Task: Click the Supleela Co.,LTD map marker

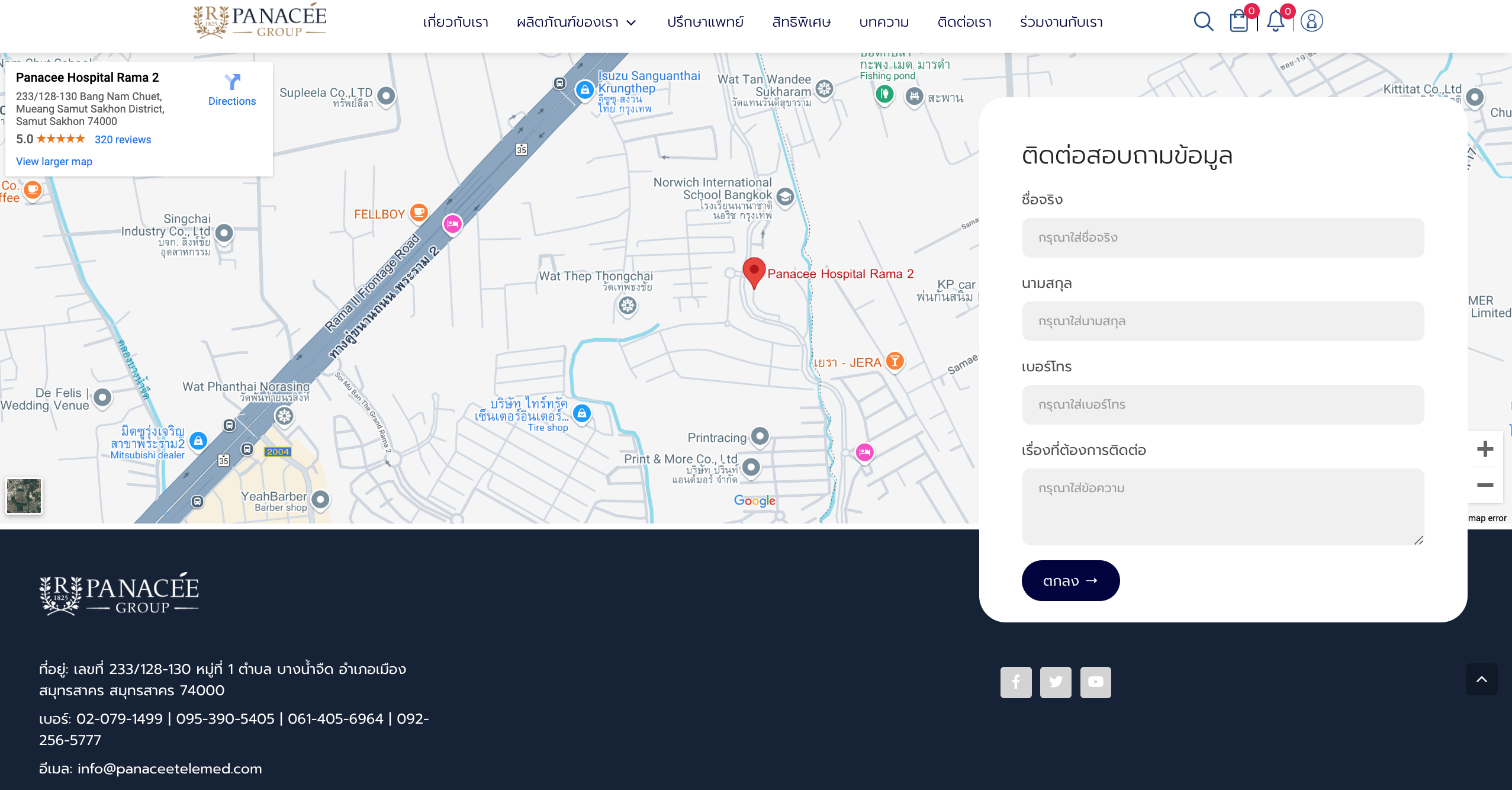Action: click(386, 96)
